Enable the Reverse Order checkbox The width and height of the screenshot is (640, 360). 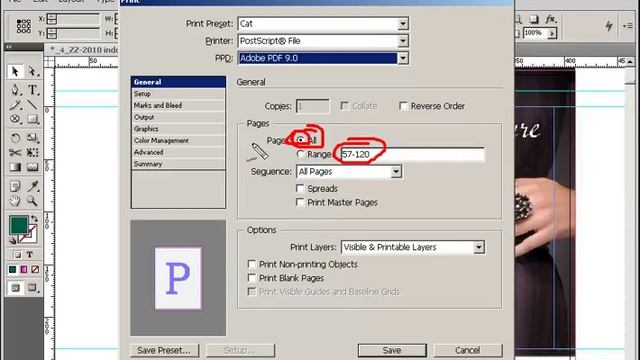tap(403, 106)
